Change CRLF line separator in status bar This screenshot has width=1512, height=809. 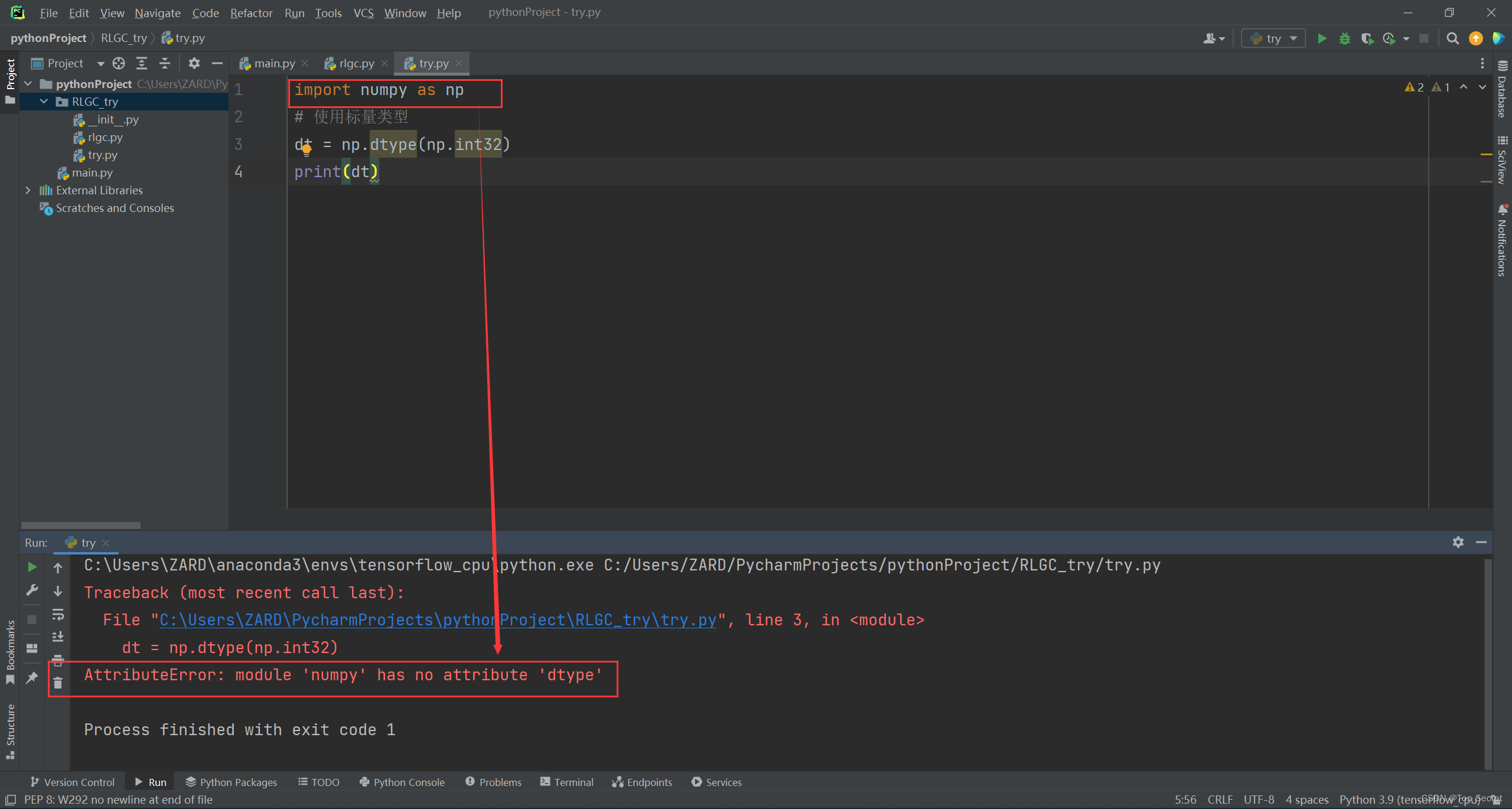tap(1220, 800)
